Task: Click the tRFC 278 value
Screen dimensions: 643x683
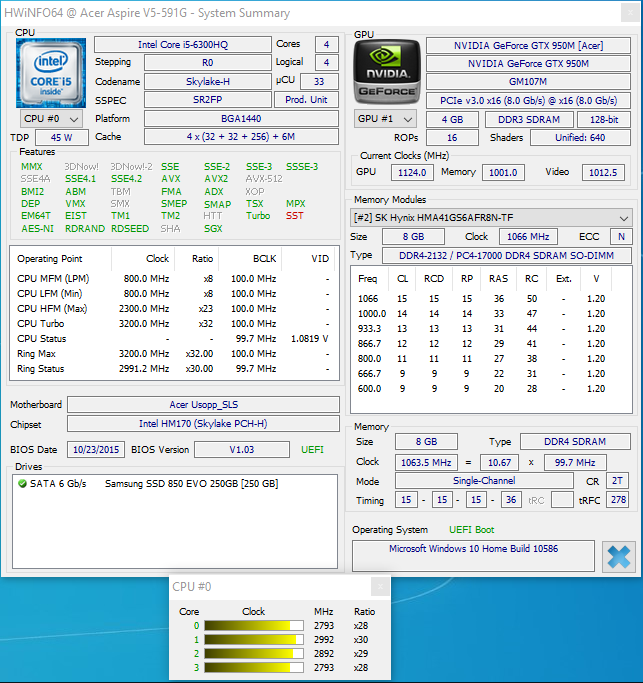Action: click(618, 500)
